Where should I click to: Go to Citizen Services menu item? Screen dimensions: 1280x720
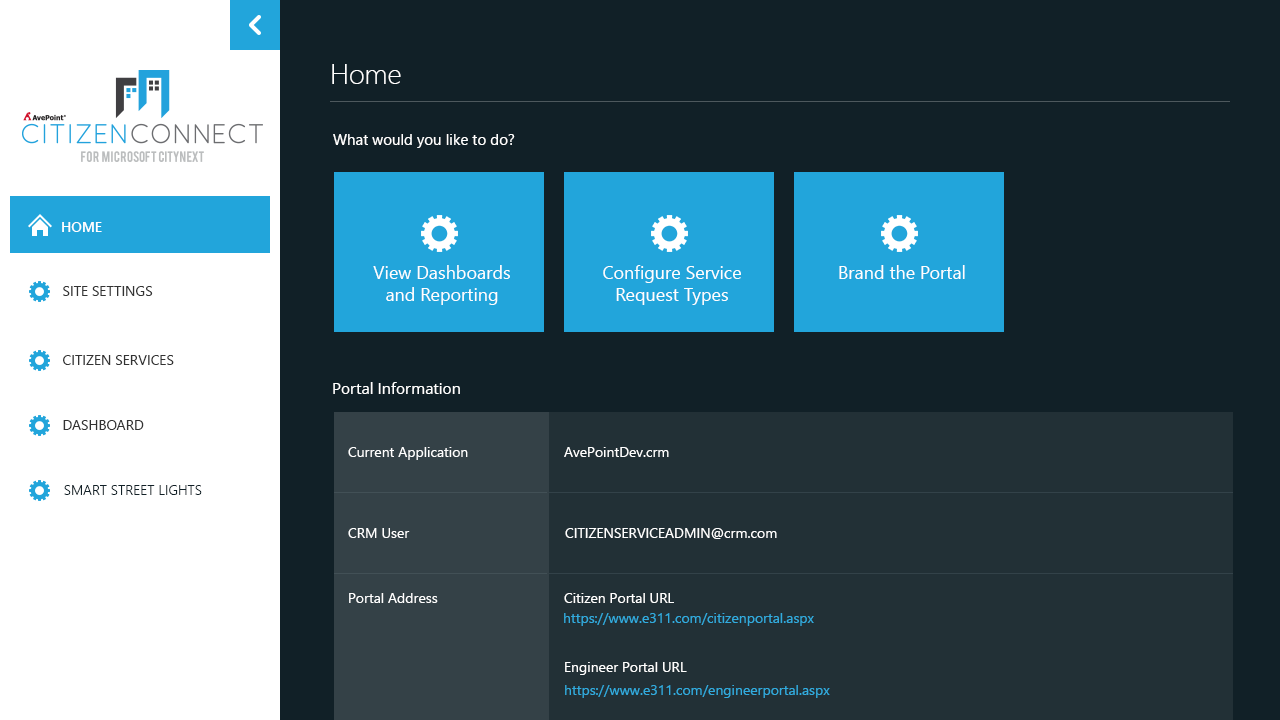click(118, 360)
